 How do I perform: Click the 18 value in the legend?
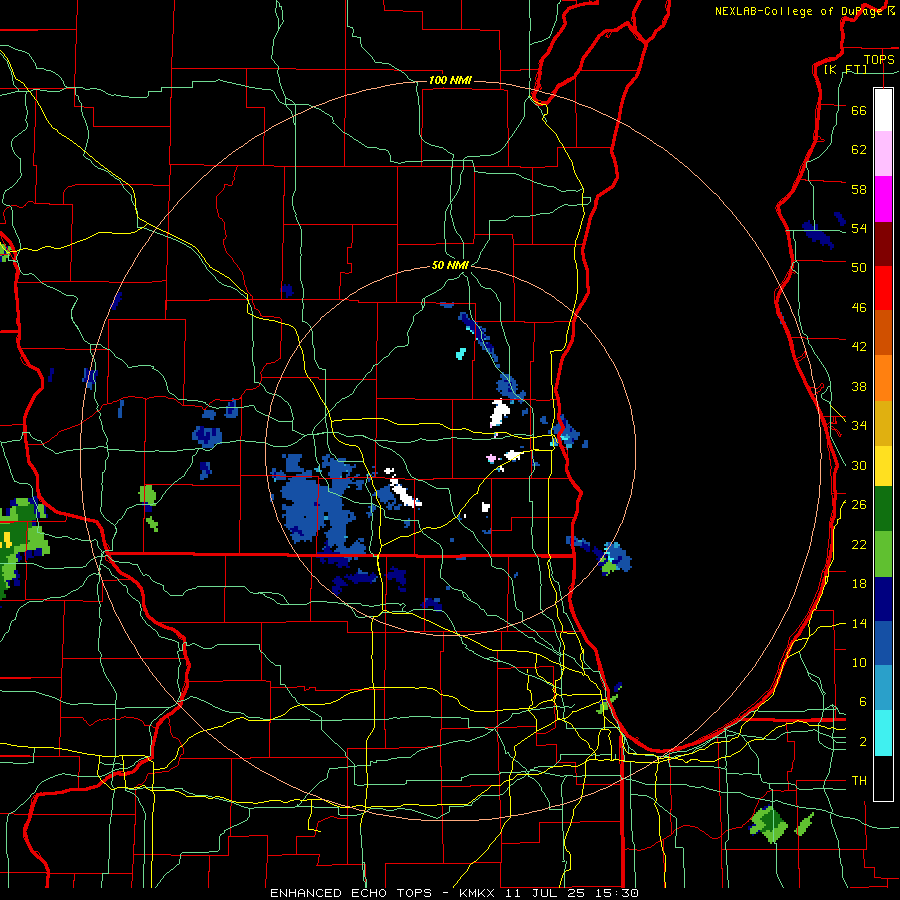[859, 584]
